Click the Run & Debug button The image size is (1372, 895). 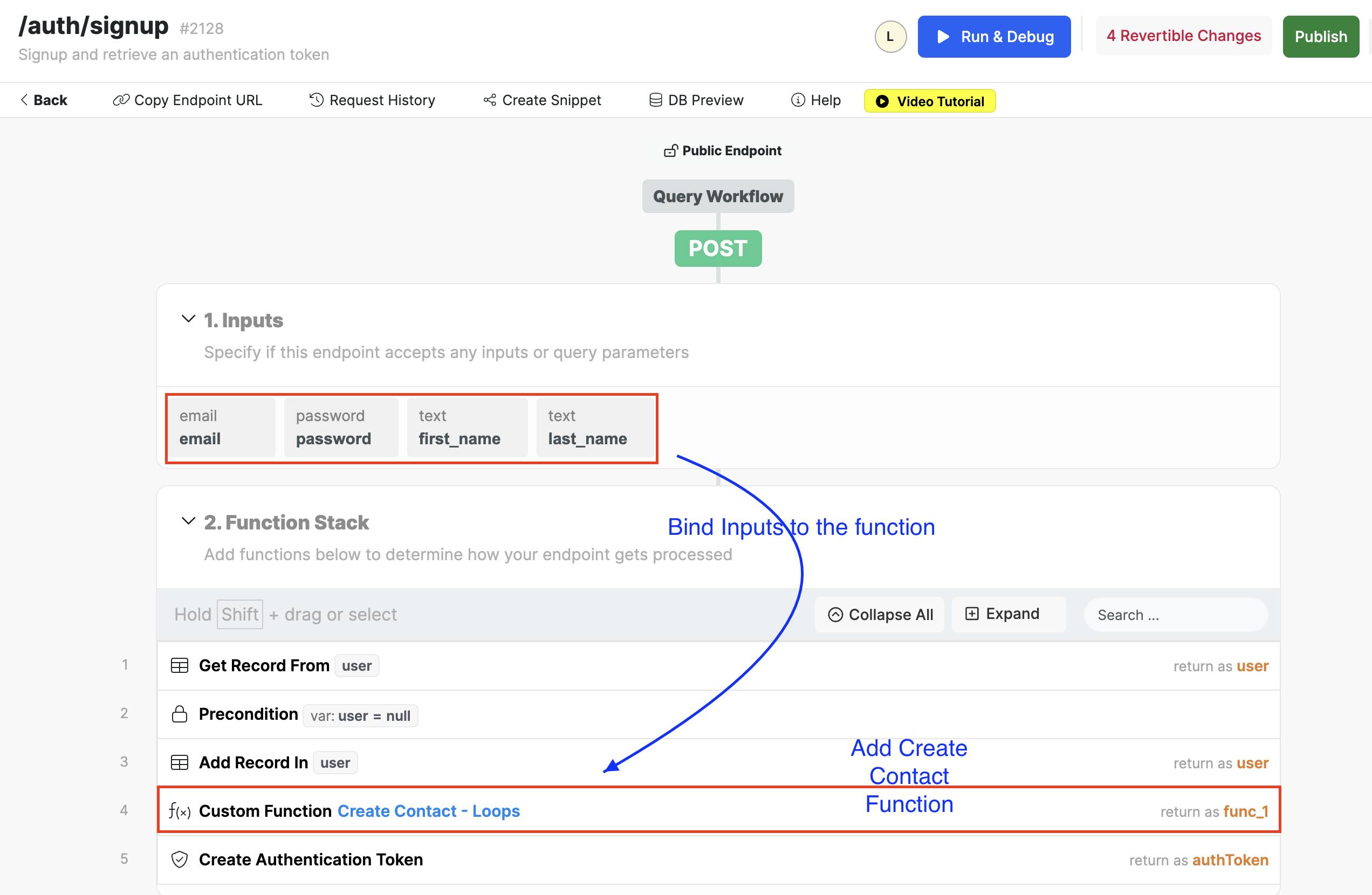[994, 37]
